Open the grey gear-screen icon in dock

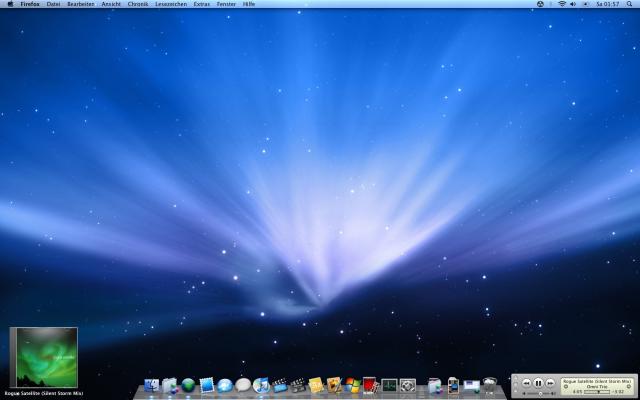(408, 385)
